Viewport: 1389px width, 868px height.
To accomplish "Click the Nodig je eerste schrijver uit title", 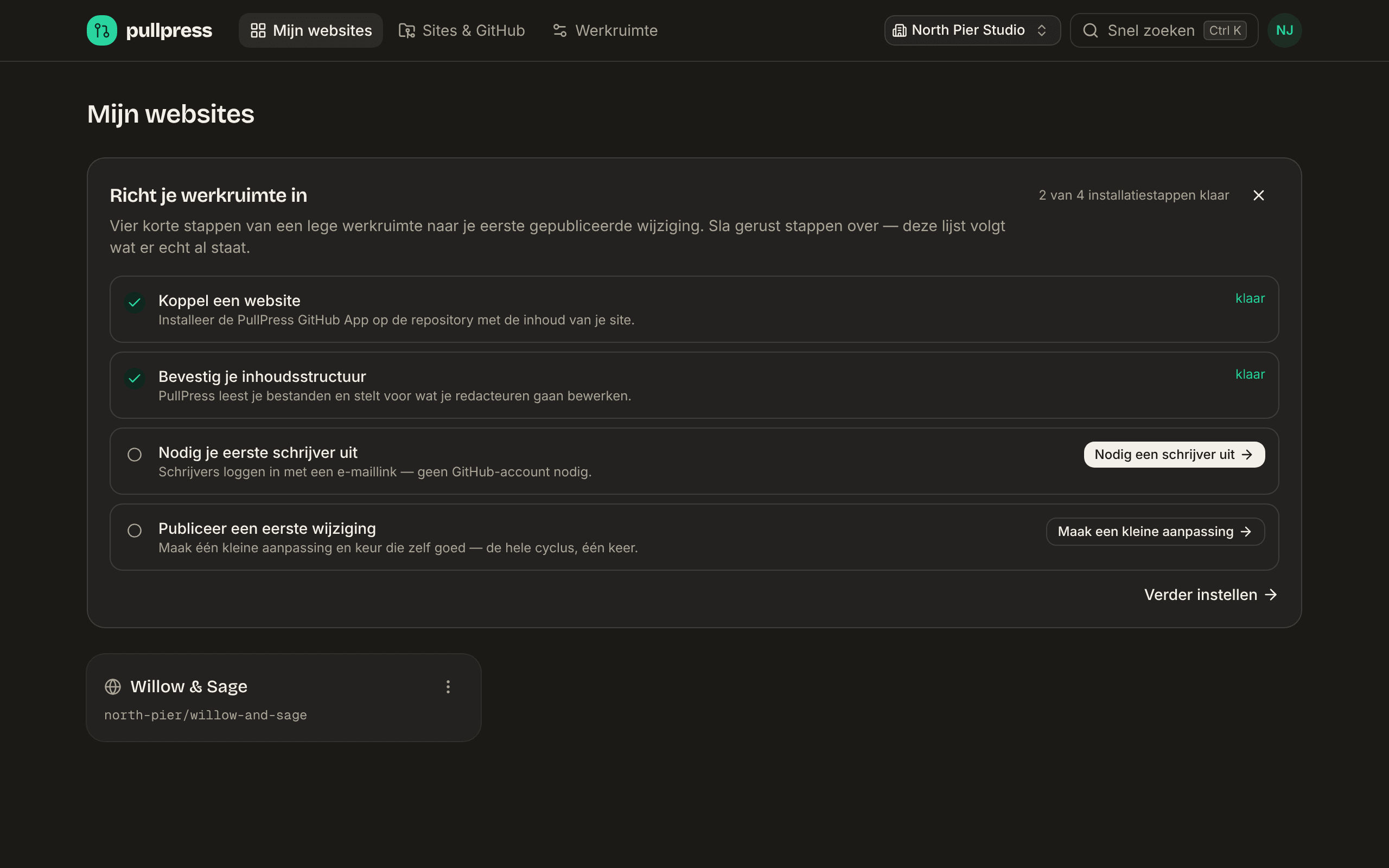I will pyautogui.click(x=258, y=452).
